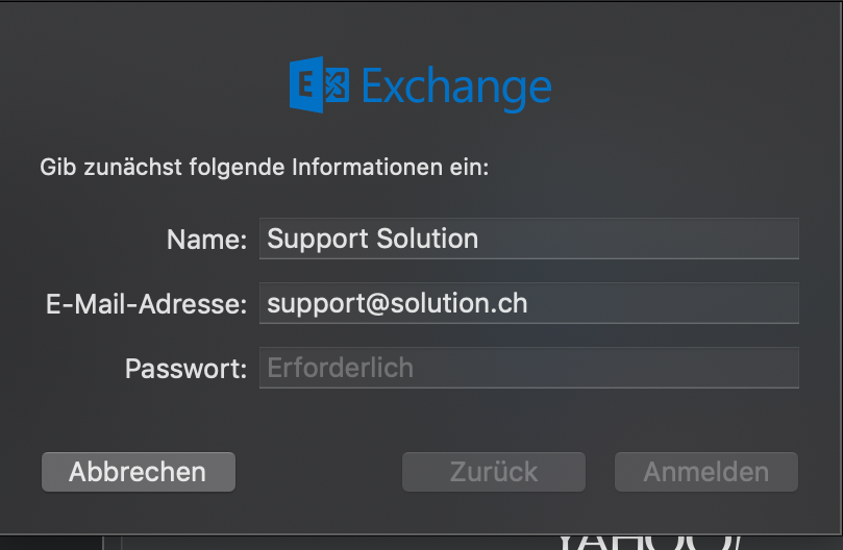Click the 'Gib zunächst folgende Informationen ein' heading
This screenshot has width=843, height=550.
tap(265, 167)
